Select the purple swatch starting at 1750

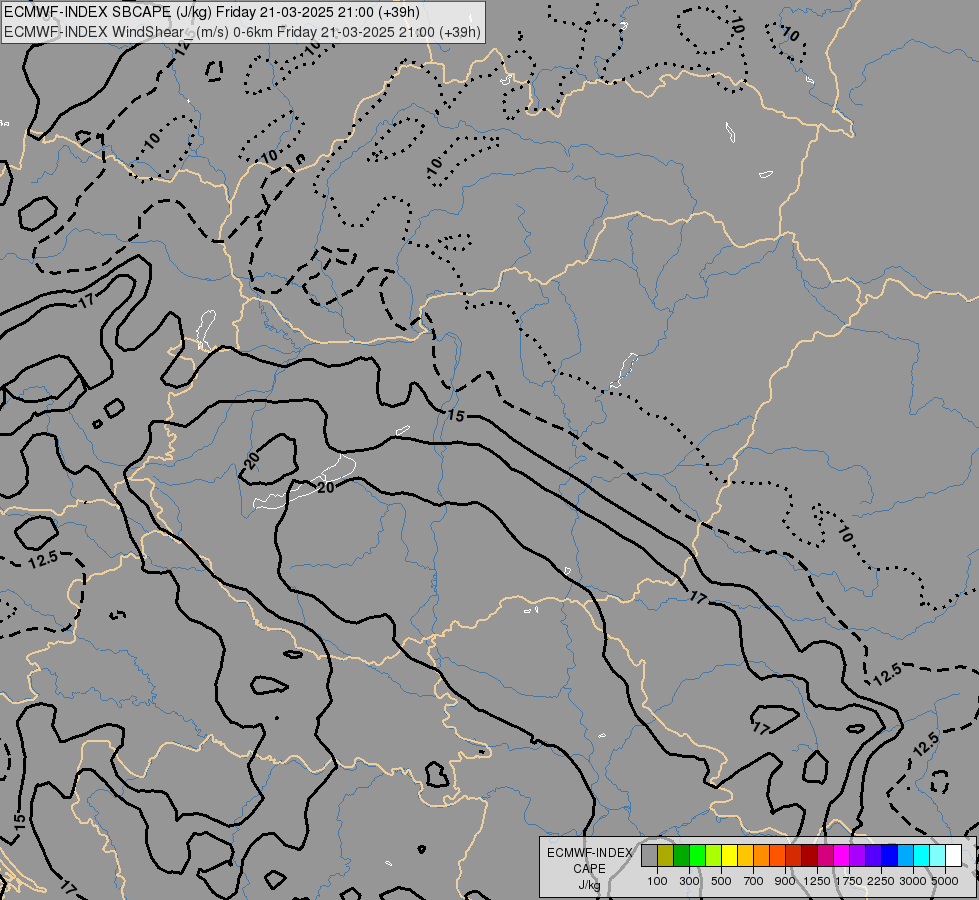click(x=858, y=855)
